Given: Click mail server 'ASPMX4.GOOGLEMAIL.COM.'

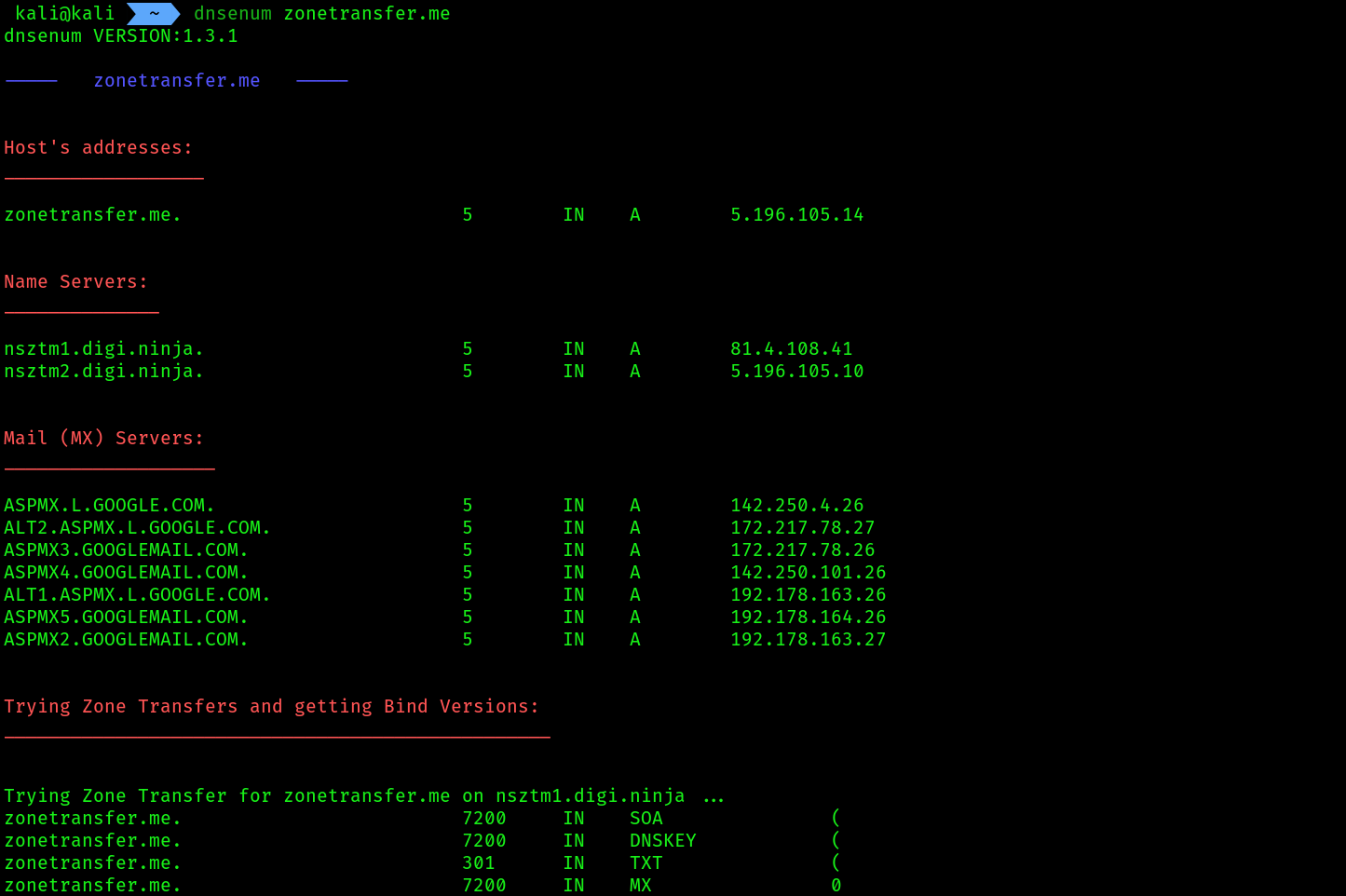Looking at the screenshot, I should click(126, 573).
